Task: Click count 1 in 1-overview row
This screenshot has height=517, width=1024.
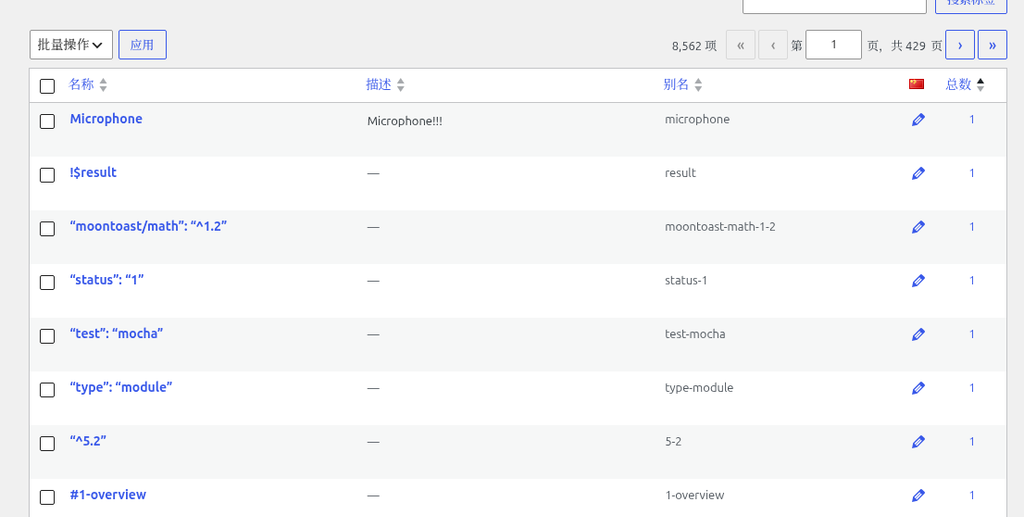Action: coord(972,495)
